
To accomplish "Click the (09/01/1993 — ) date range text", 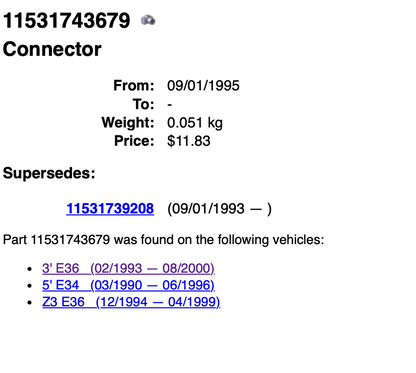I will (219, 209).
